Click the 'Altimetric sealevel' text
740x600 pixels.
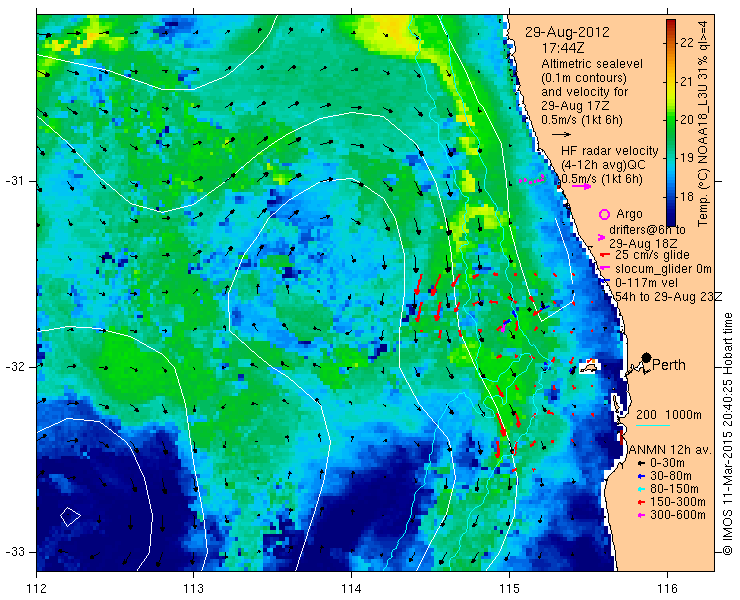coord(591,64)
